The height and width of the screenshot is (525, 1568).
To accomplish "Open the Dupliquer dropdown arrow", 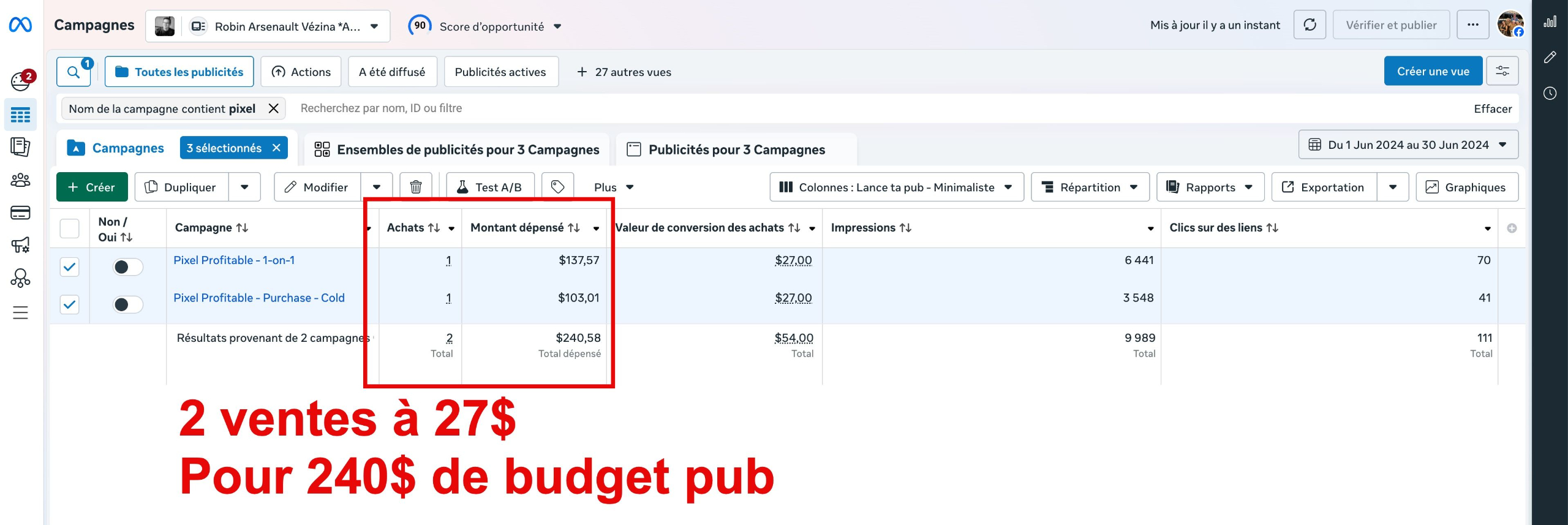I will [244, 187].
